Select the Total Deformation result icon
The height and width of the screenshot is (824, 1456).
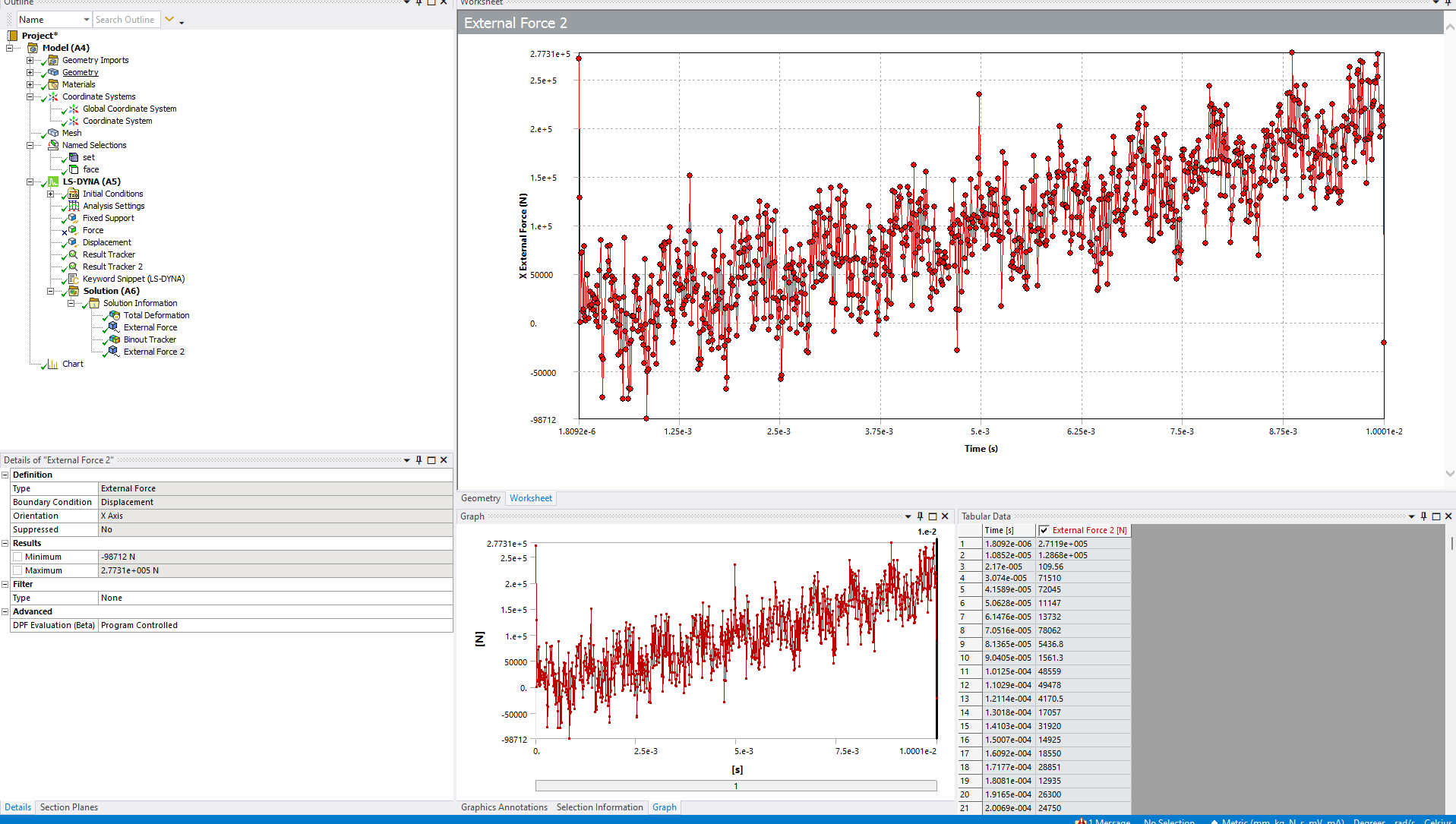[115, 315]
